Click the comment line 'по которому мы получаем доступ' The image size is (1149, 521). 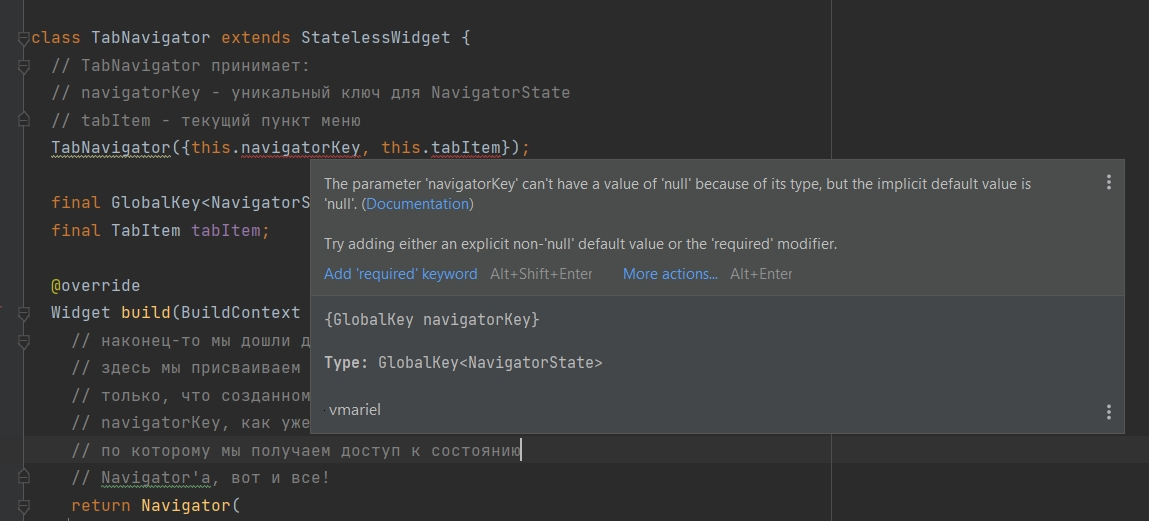pos(296,450)
